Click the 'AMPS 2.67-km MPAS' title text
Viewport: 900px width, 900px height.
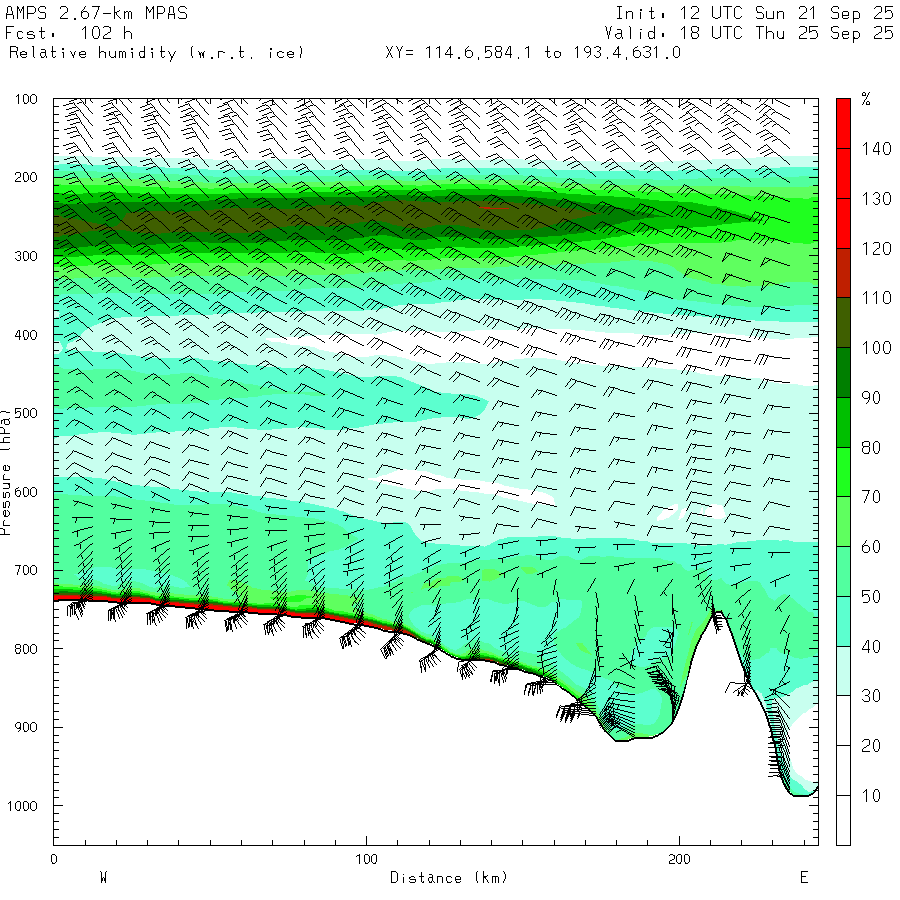(96, 13)
